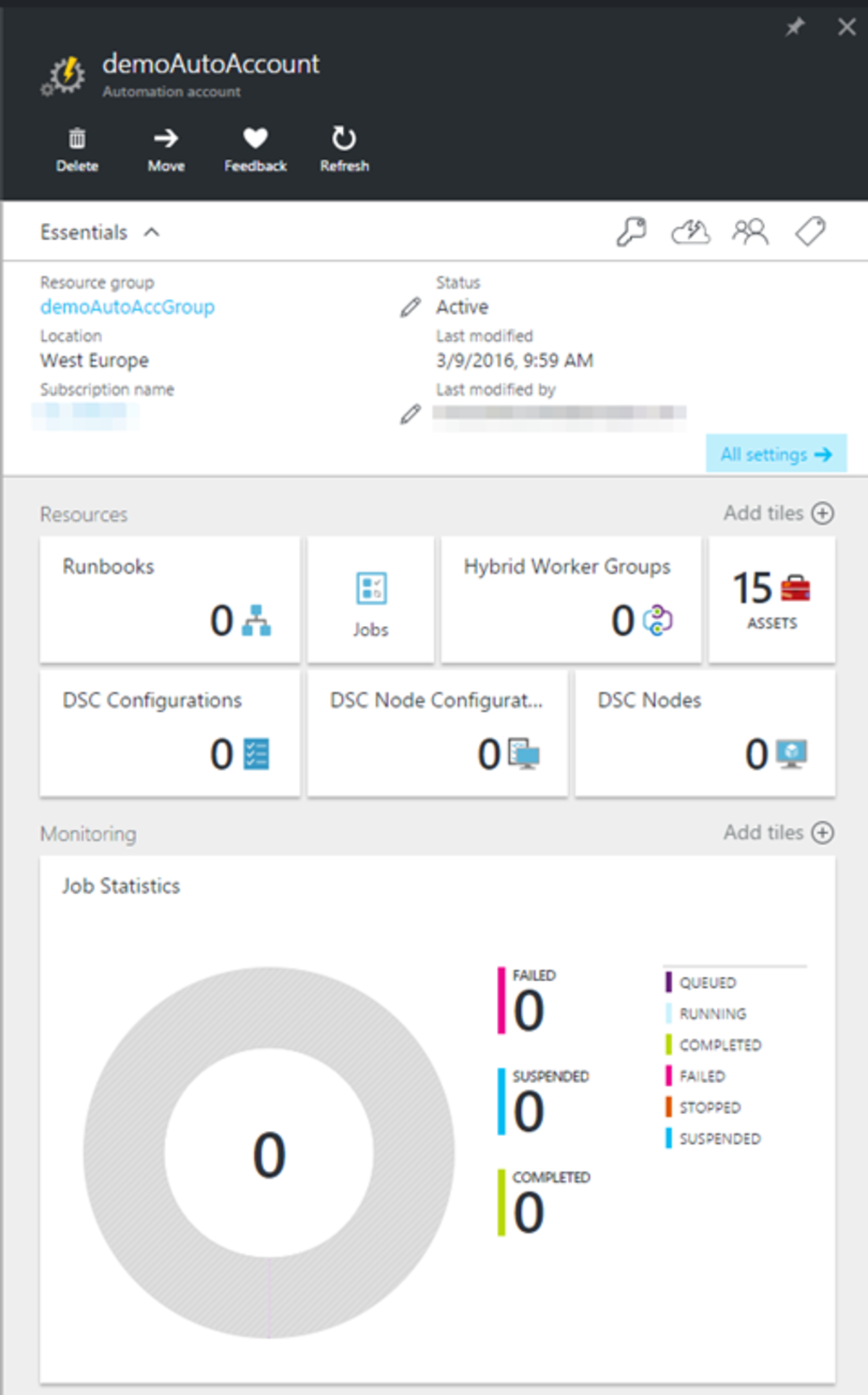Click the DSC Nodes monitor icon

click(x=791, y=754)
